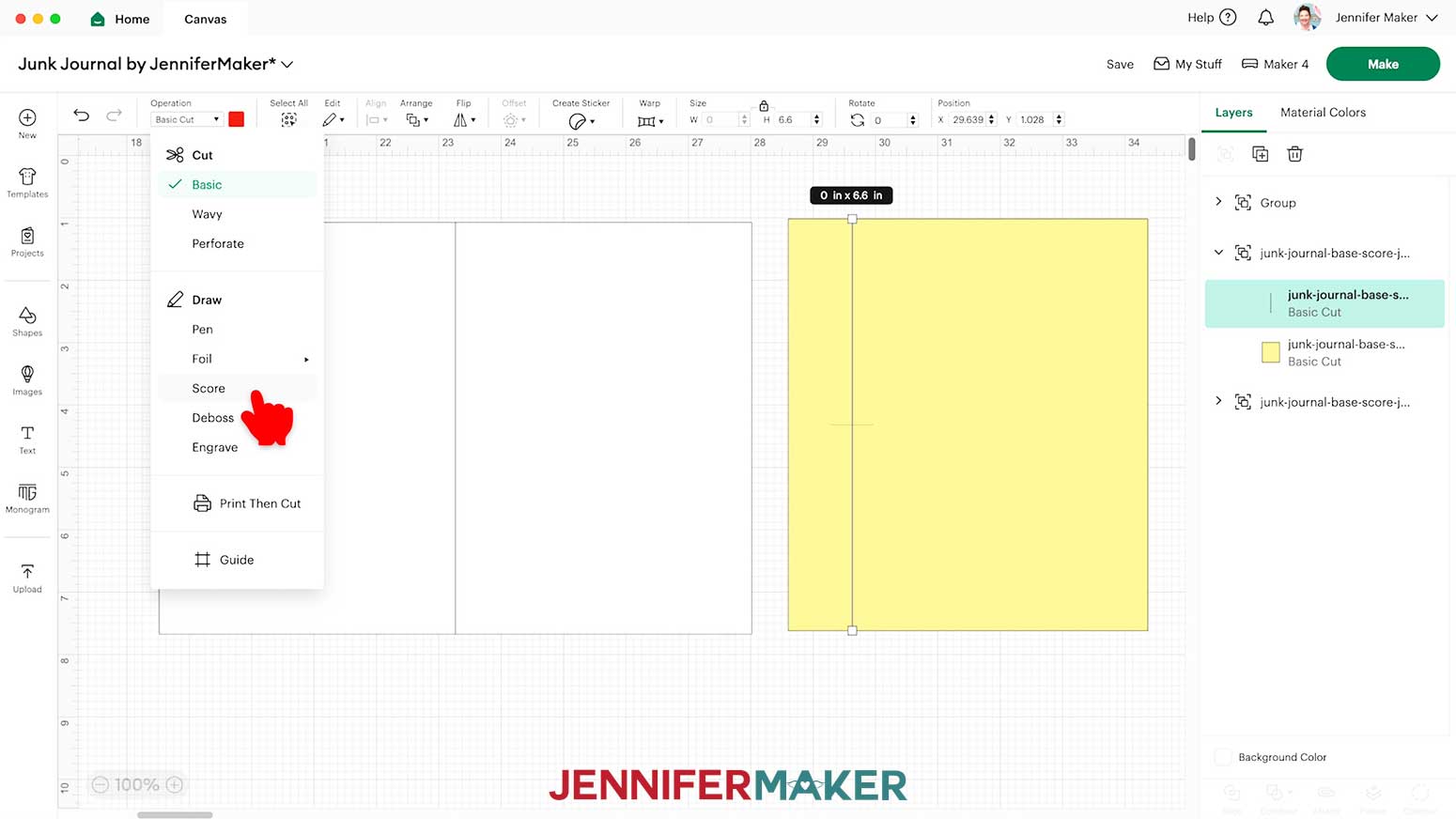Open the Projects panel

coord(27,236)
